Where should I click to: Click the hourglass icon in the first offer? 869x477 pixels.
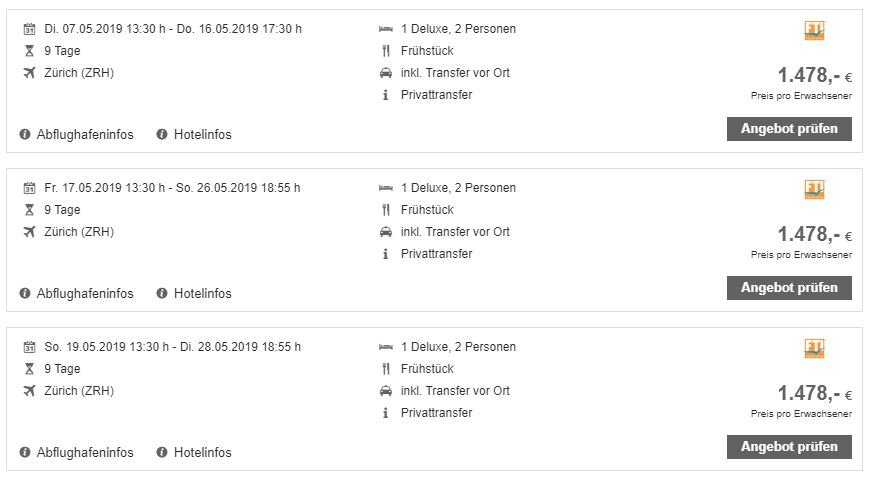(29, 51)
